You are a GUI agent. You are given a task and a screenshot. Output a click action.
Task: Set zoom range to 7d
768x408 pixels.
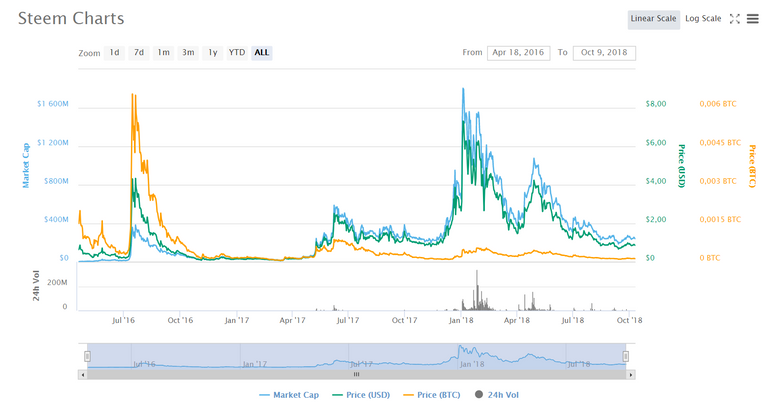pyautogui.click(x=139, y=52)
